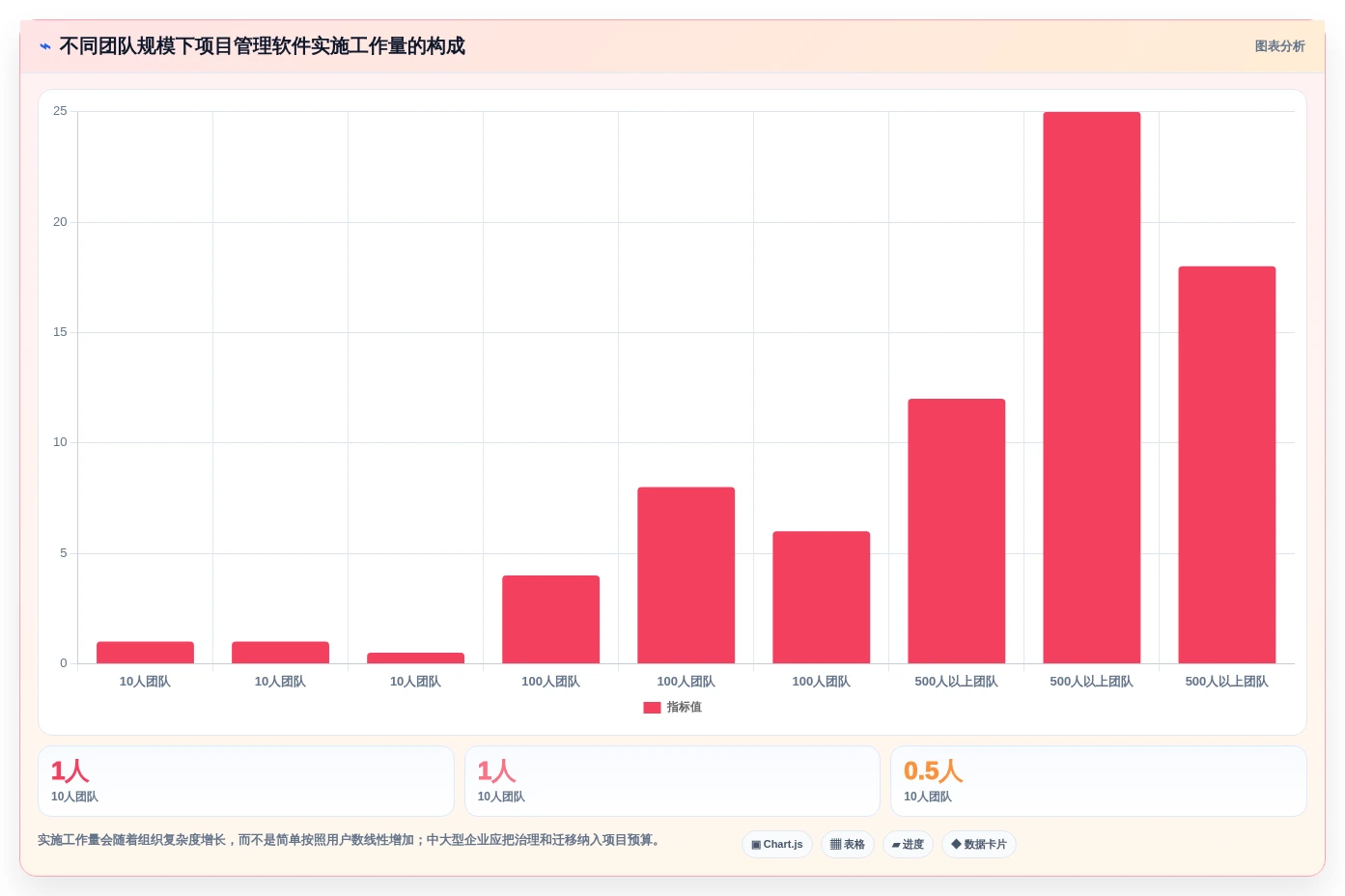The width and height of the screenshot is (1345, 896).
Task: Click the chart title 不同团队规模下项目管理软件实施工作量的构成
Action: tap(262, 46)
